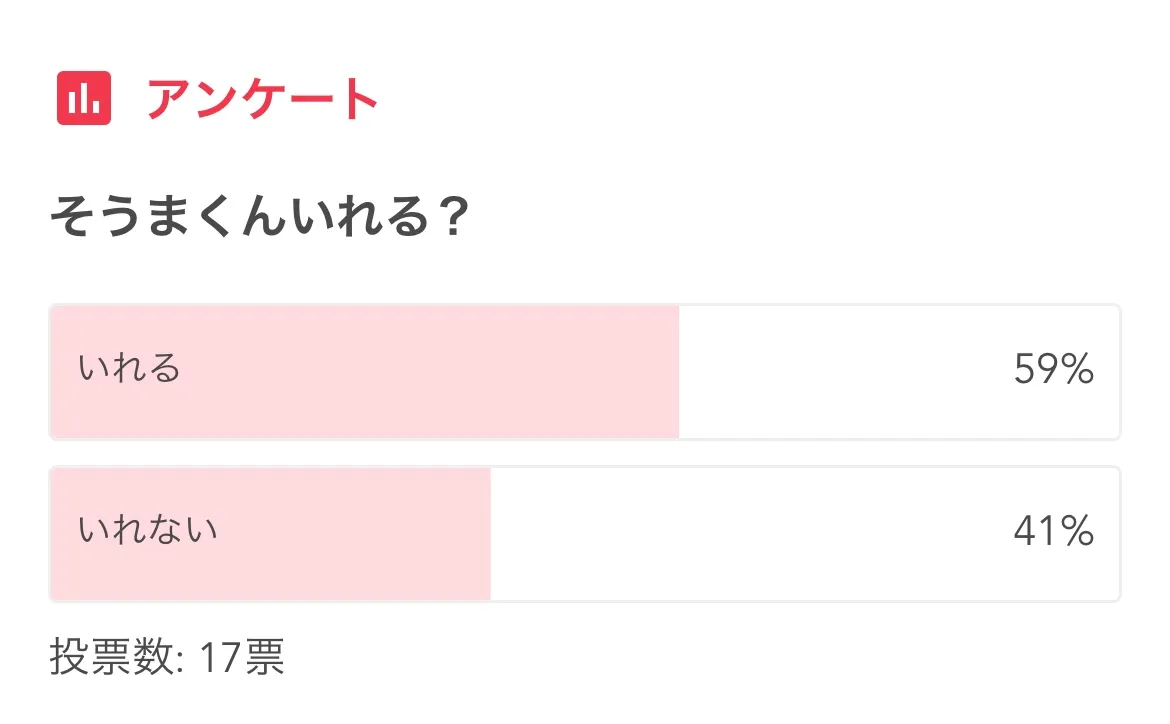Click the 17票 vote total
This screenshot has height=724, width=1170.
pyautogui.click(x=242, y=659)
